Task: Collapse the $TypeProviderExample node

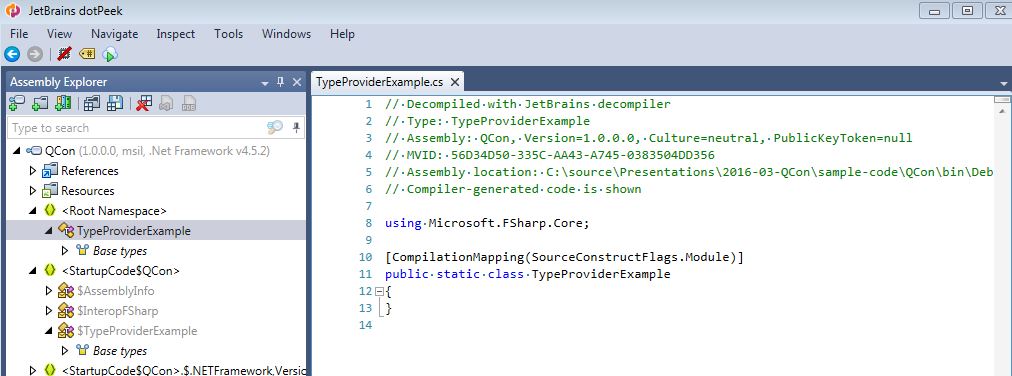Action: 48,331
